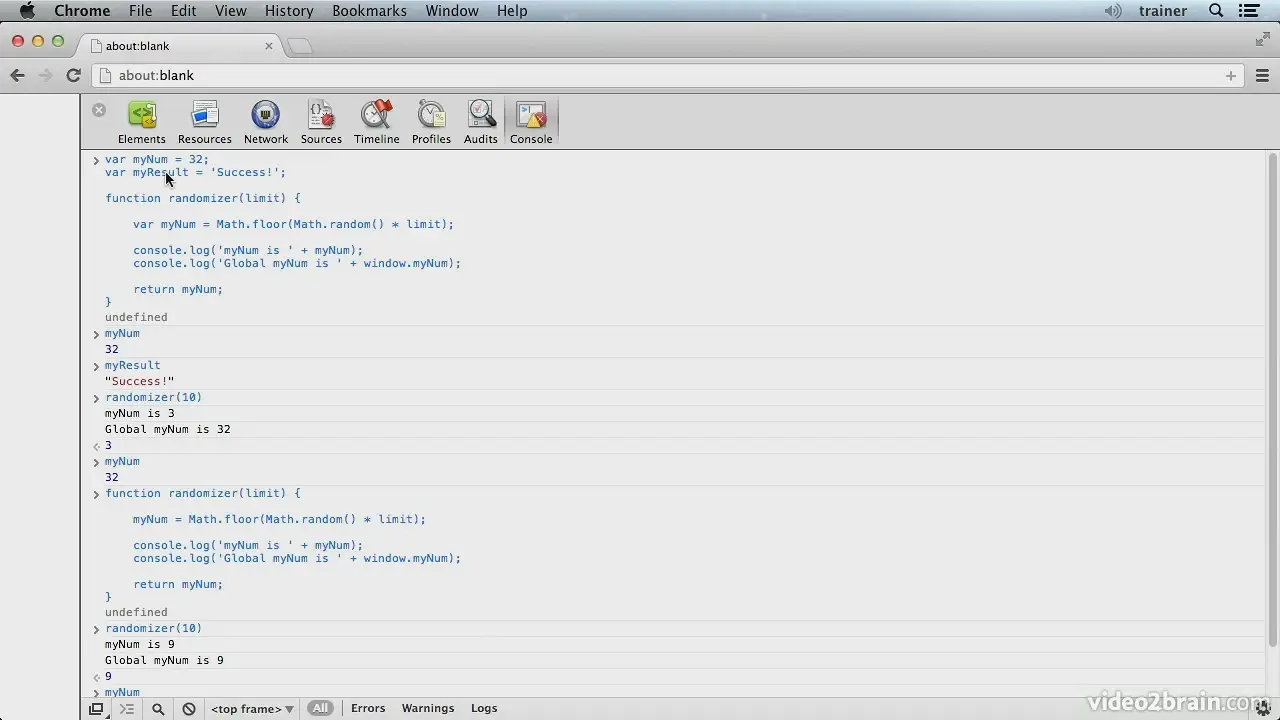Open the Help menu
This screenshot has width=1280, height=720.
(x=512, y=11)
